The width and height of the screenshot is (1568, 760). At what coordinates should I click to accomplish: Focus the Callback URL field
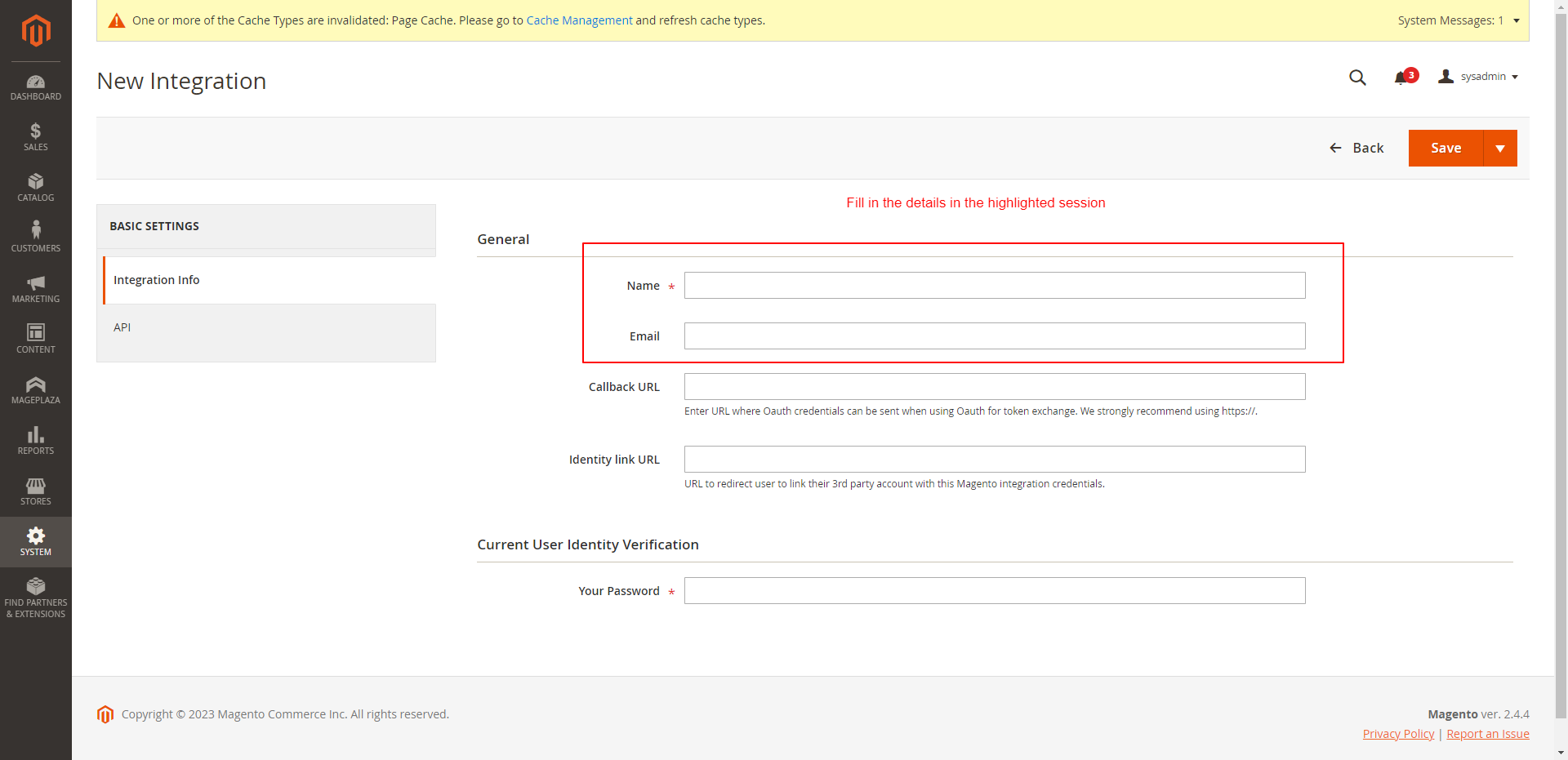pyautogui.click(x=995, y=387)
